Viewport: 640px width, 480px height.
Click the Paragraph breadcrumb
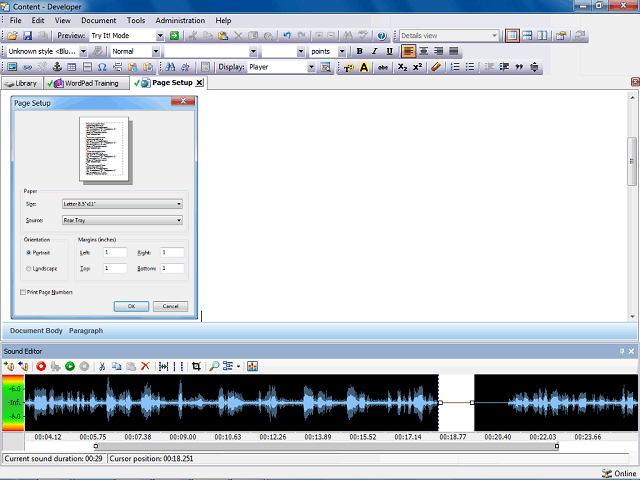86,331
